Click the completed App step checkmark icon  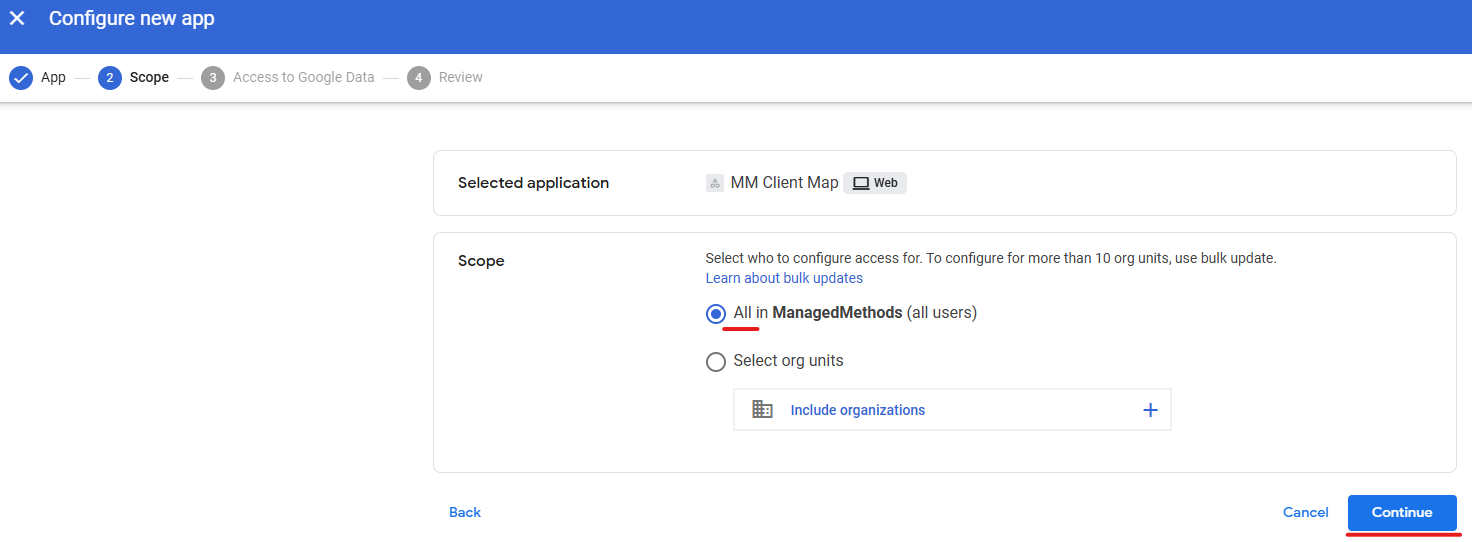click(x=20, y=78)
